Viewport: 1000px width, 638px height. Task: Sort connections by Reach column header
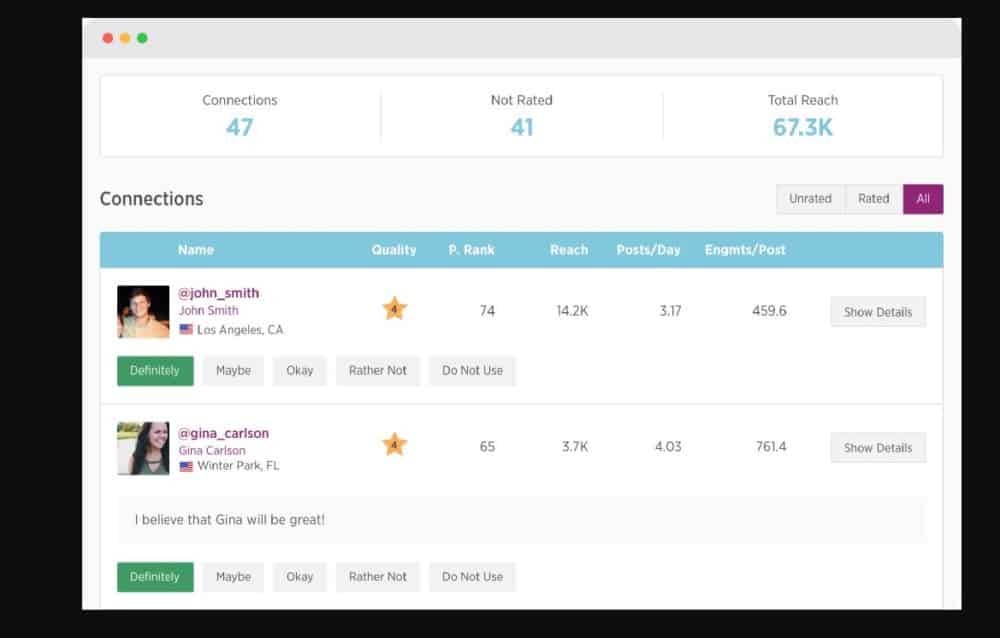pos(568,250)
